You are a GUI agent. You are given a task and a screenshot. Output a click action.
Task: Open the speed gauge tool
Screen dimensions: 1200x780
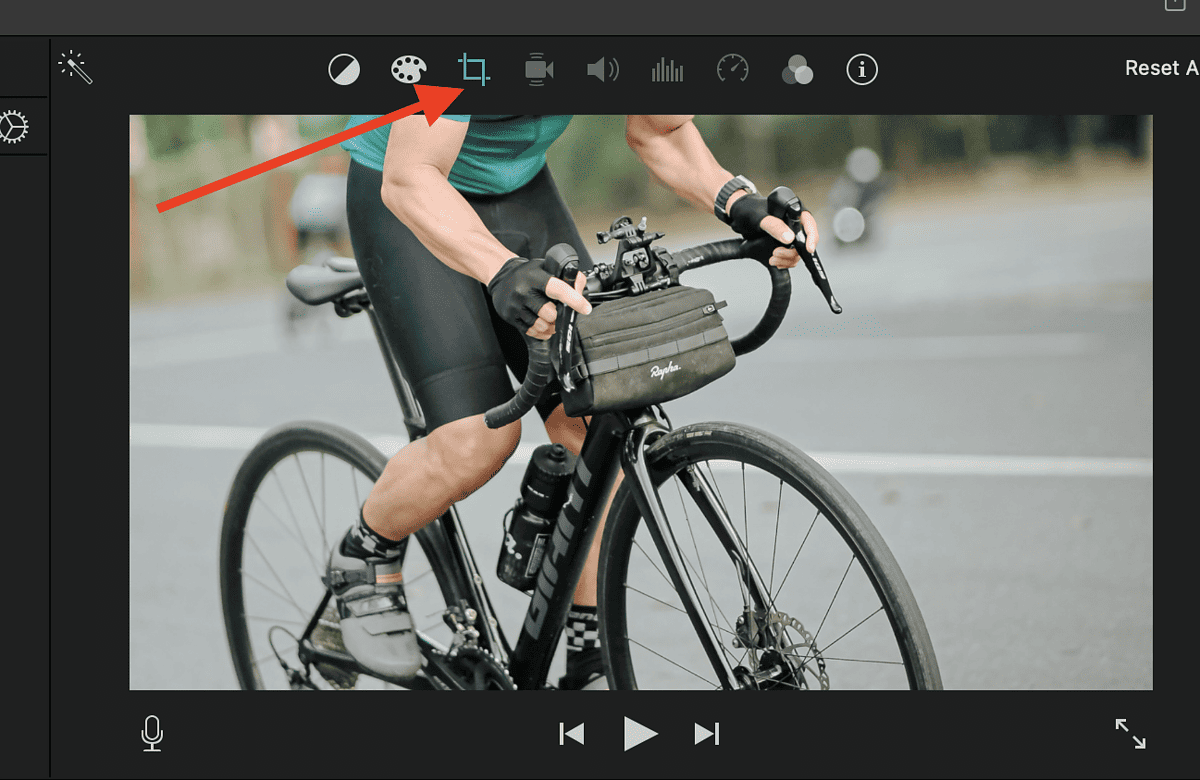point(733,69)
